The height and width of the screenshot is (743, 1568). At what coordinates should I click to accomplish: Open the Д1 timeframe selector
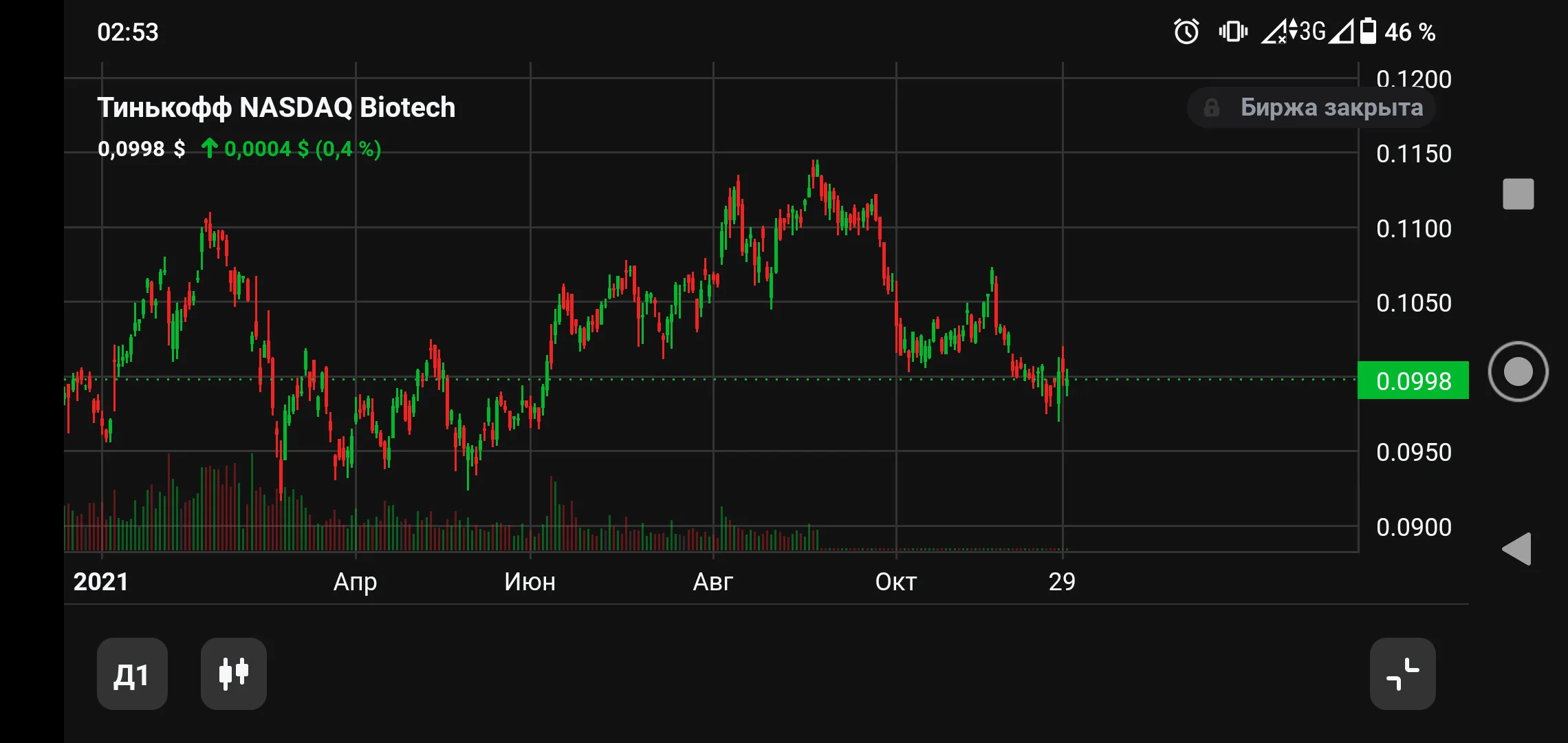click(132, 674)
